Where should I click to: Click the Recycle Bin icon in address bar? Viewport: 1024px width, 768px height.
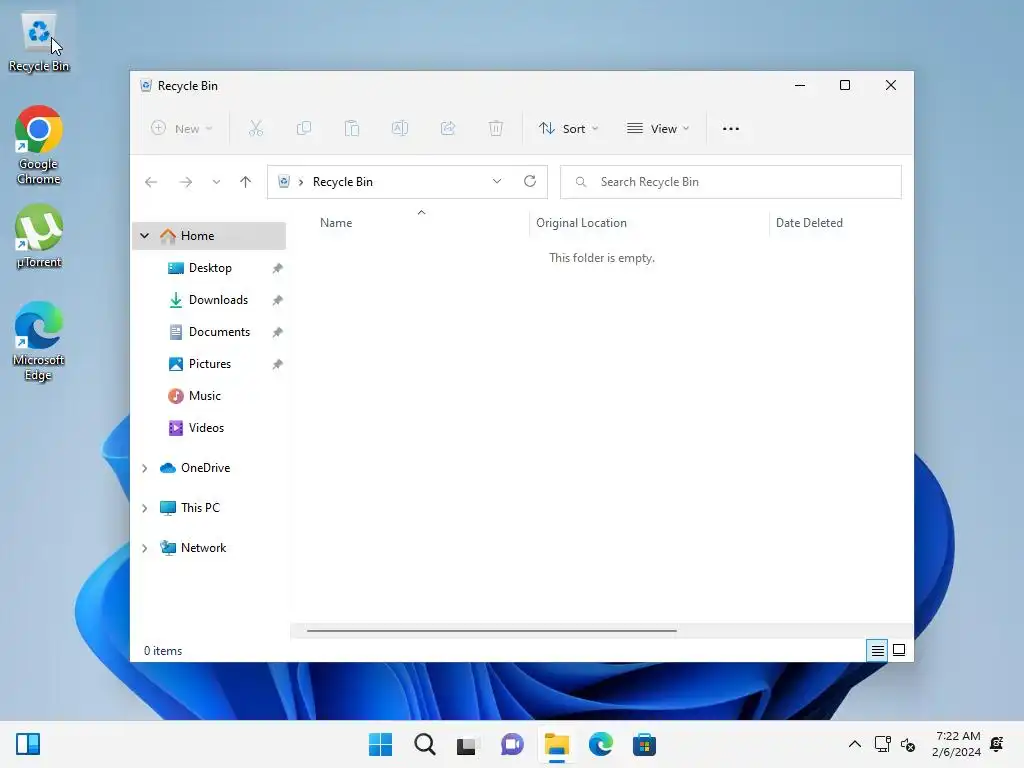tap(284, 182)
